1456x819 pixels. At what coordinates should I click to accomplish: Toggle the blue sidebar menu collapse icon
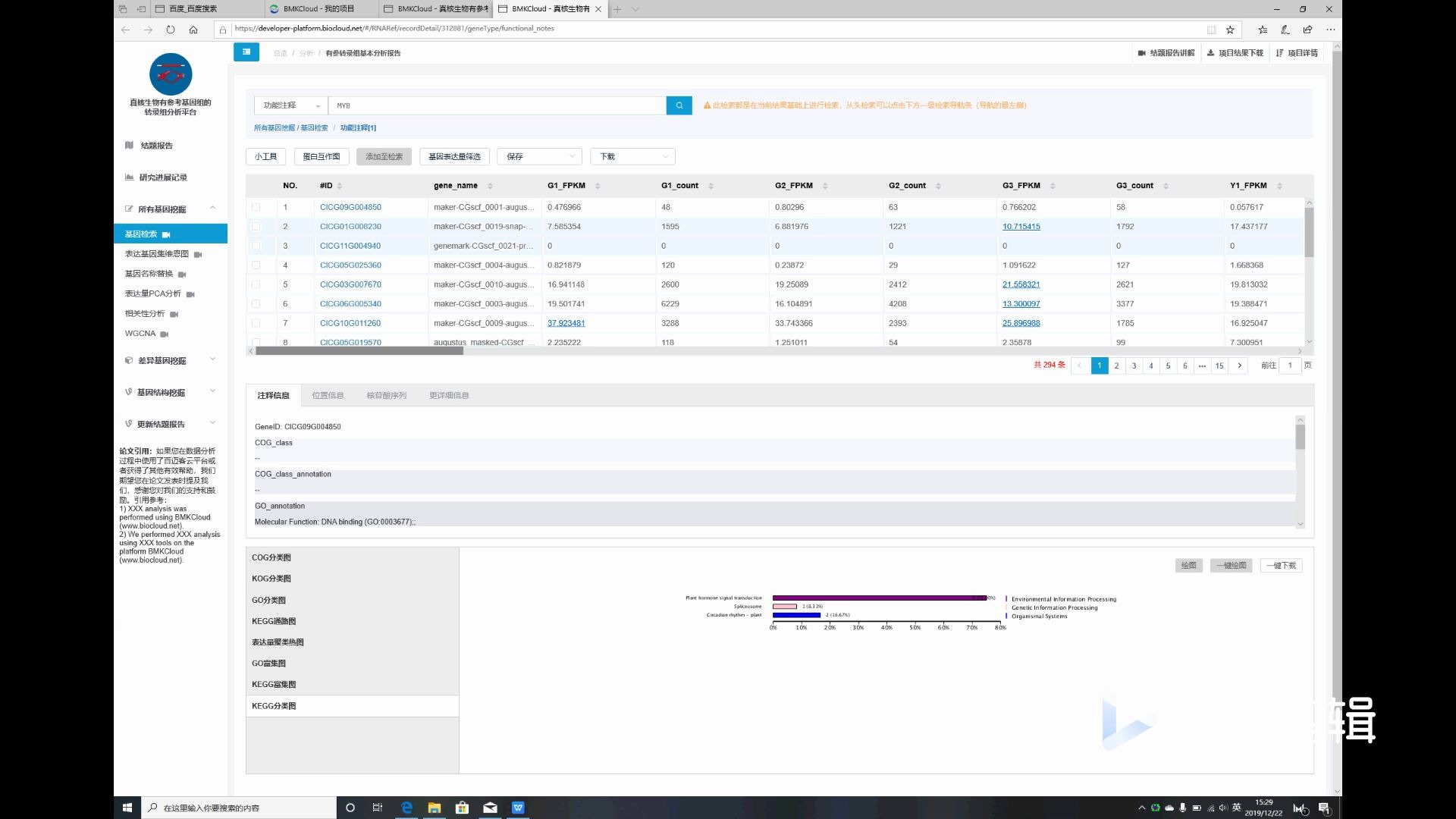pos(246,52)
